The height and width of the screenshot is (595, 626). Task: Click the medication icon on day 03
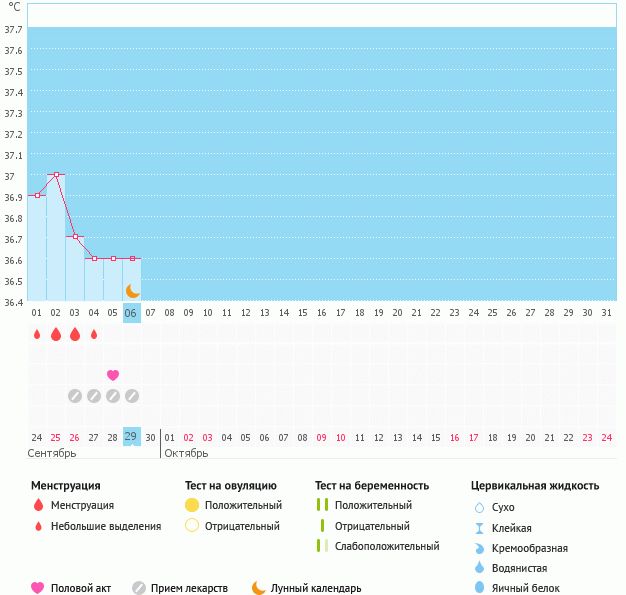coord(75,396)
